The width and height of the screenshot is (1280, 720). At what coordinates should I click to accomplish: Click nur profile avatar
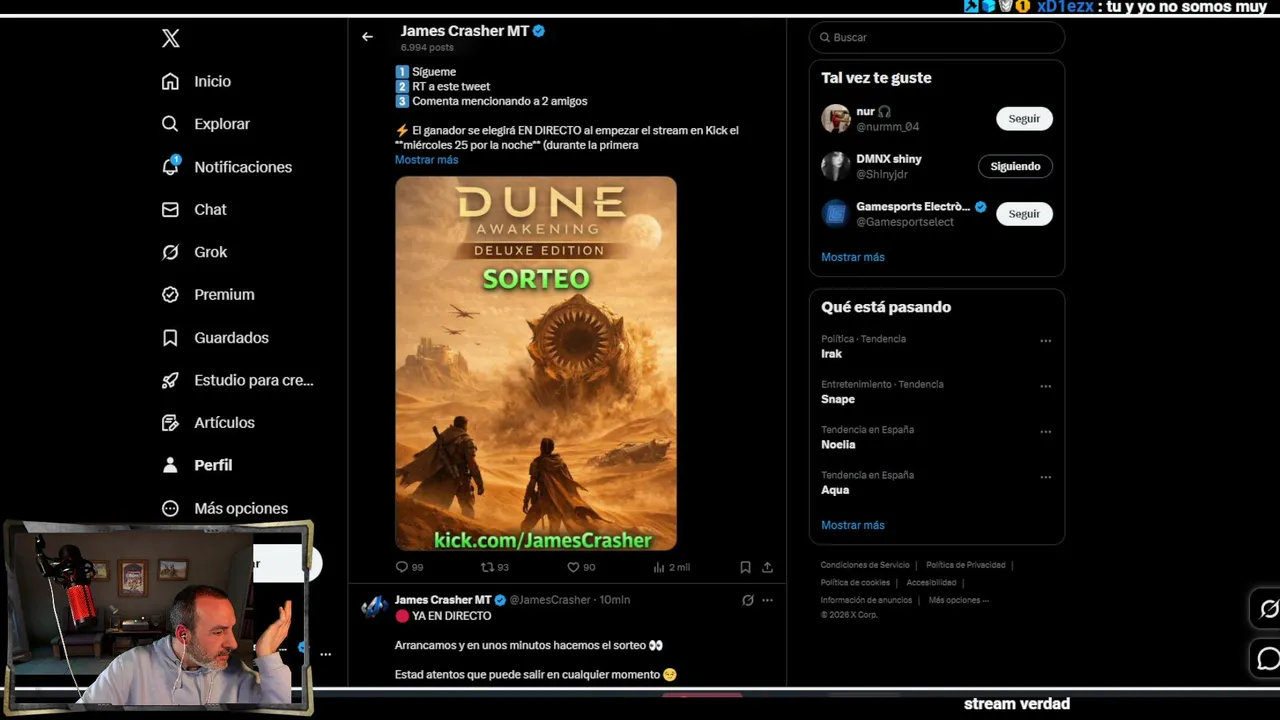pos(836,118)
